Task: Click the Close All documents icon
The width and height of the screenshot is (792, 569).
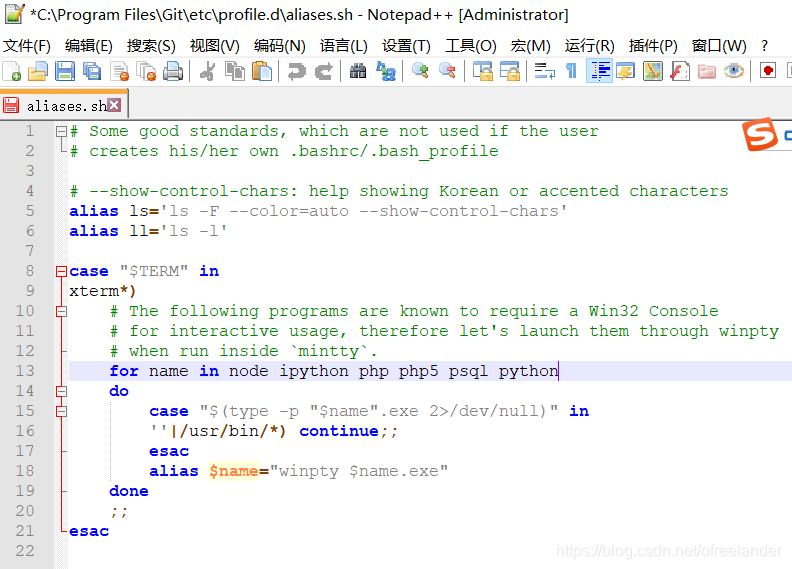Action: click(146, 71)
